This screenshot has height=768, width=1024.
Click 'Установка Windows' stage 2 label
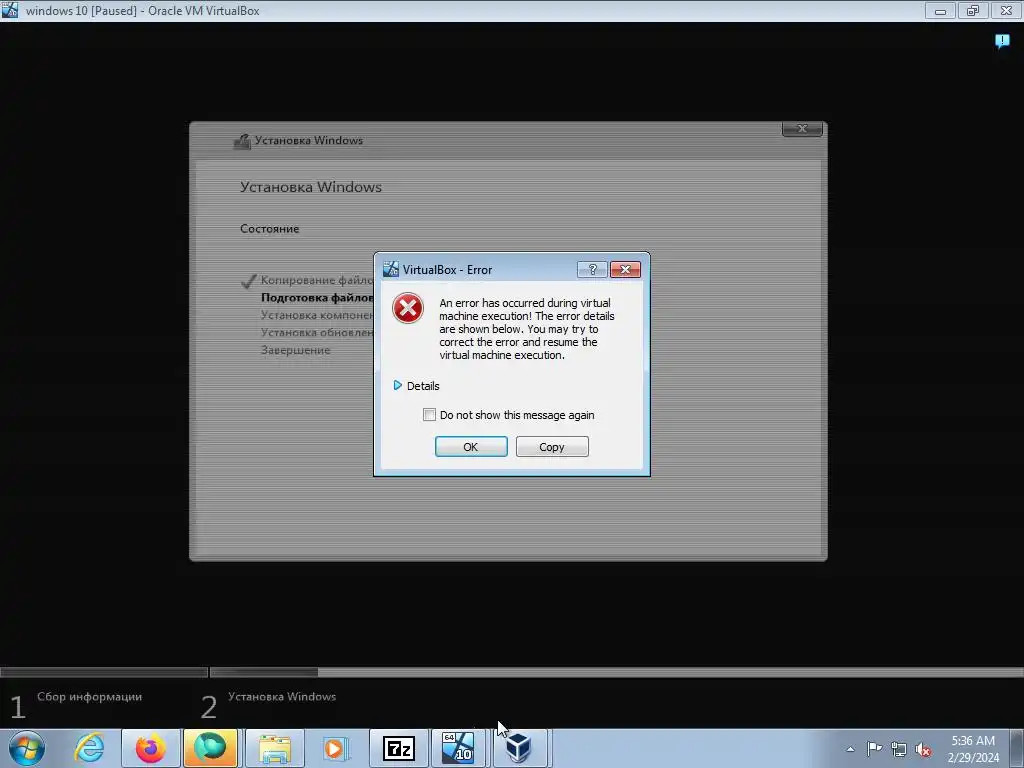click(x=282, y=697)
